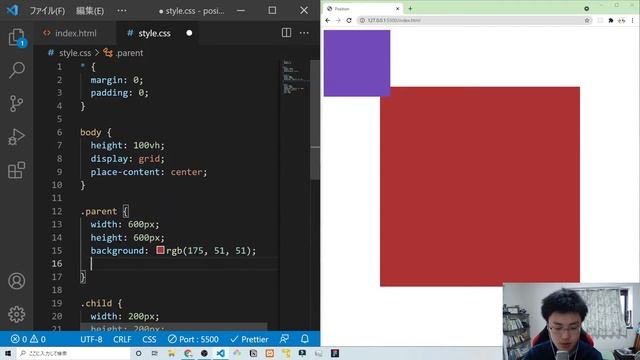The image size is (640, 360).
Task: Open the Search view in VS Code
Action: [17, 70]
